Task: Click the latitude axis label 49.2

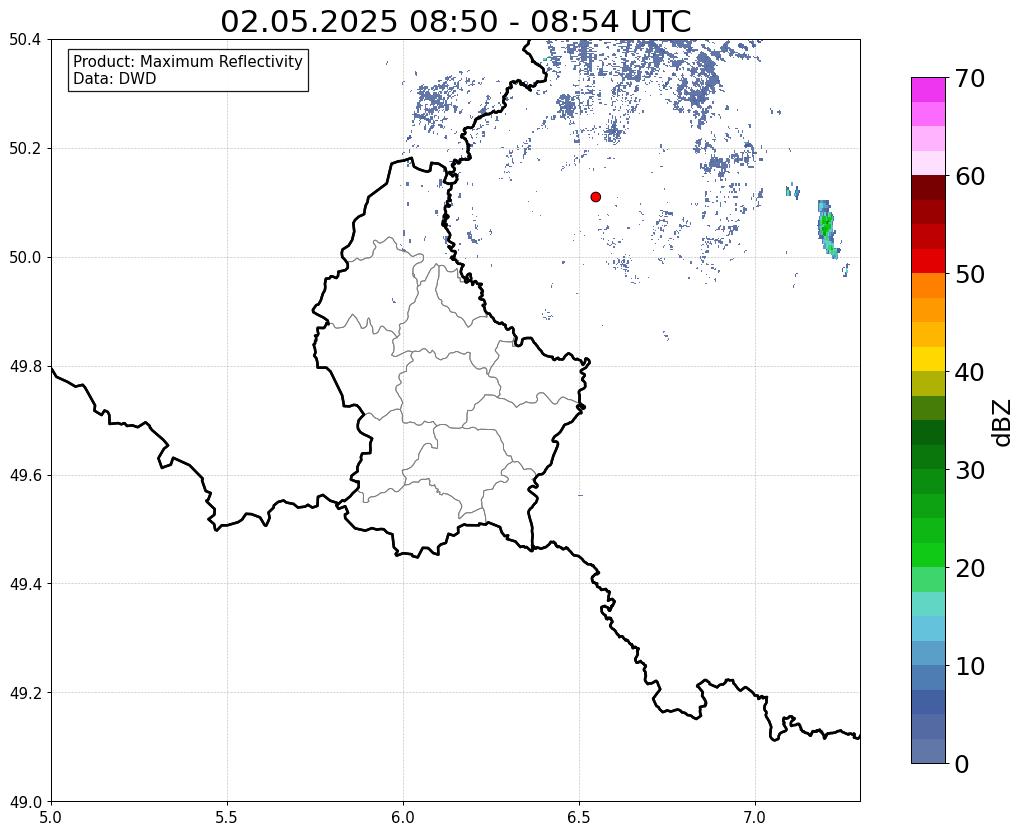Action: coord(25,692)
